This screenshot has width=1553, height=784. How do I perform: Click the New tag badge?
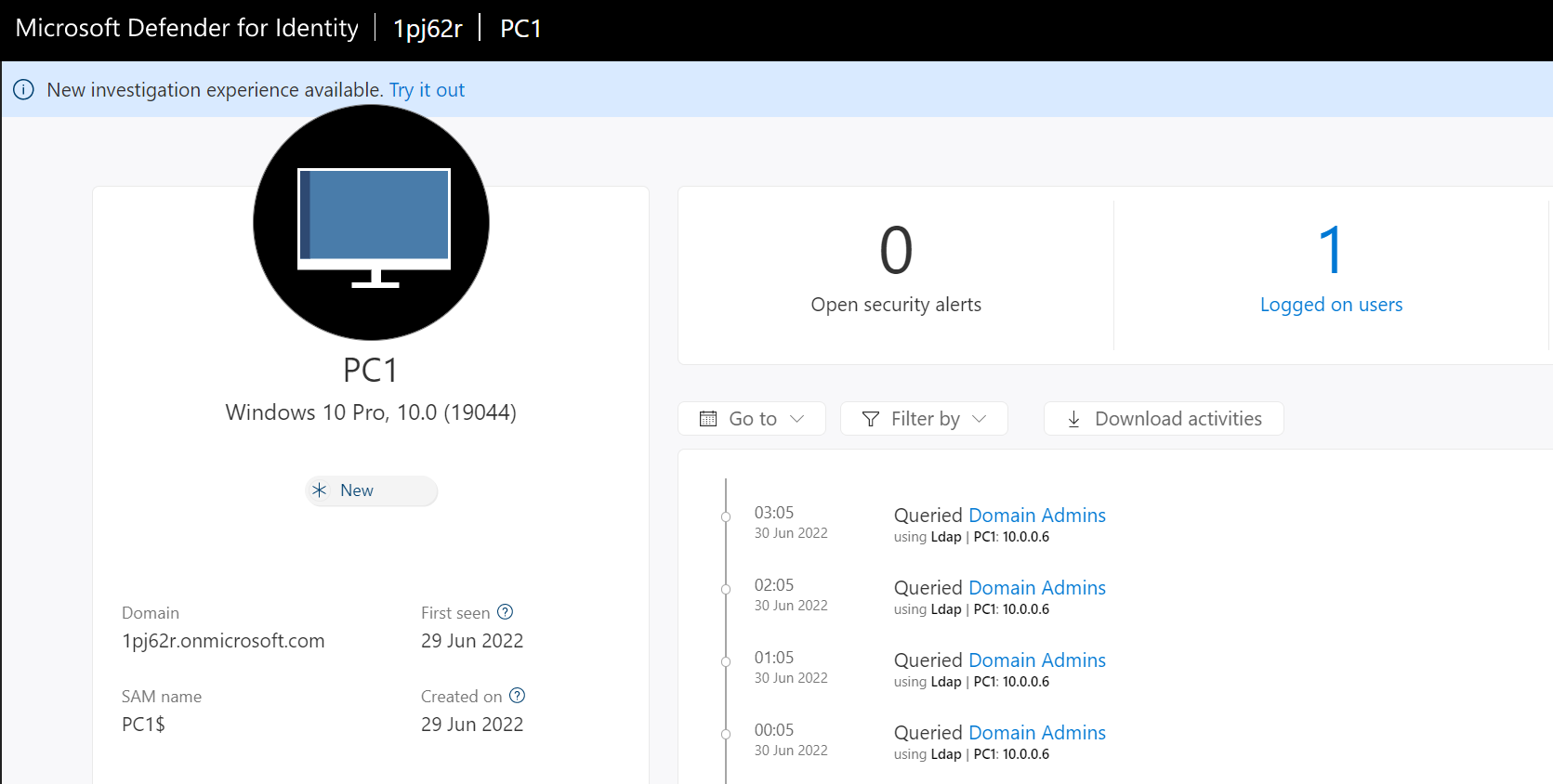click(x=372, y=490)
